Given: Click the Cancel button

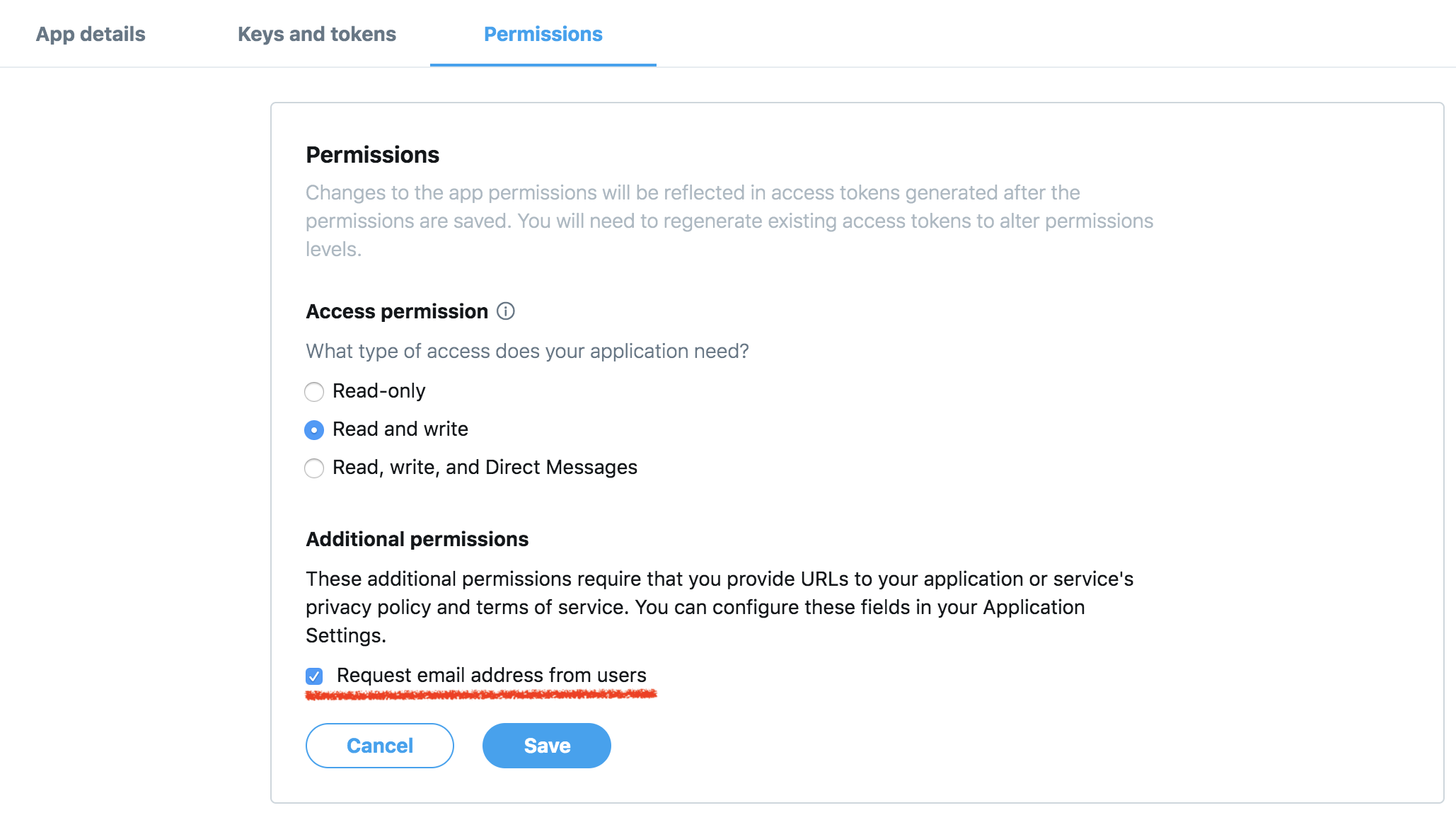Looking at the screenshot, I should 380,745.
